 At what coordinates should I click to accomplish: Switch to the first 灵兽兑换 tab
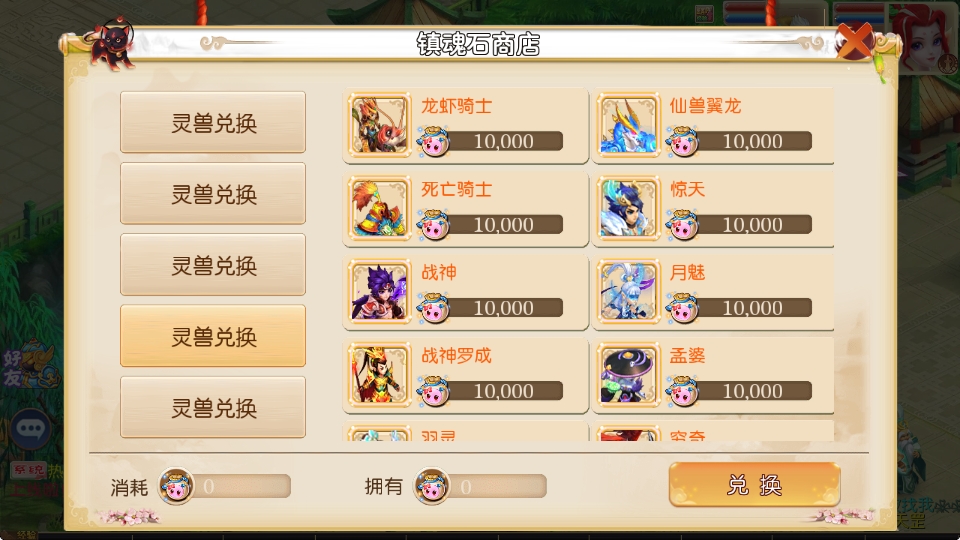[213, 122]
